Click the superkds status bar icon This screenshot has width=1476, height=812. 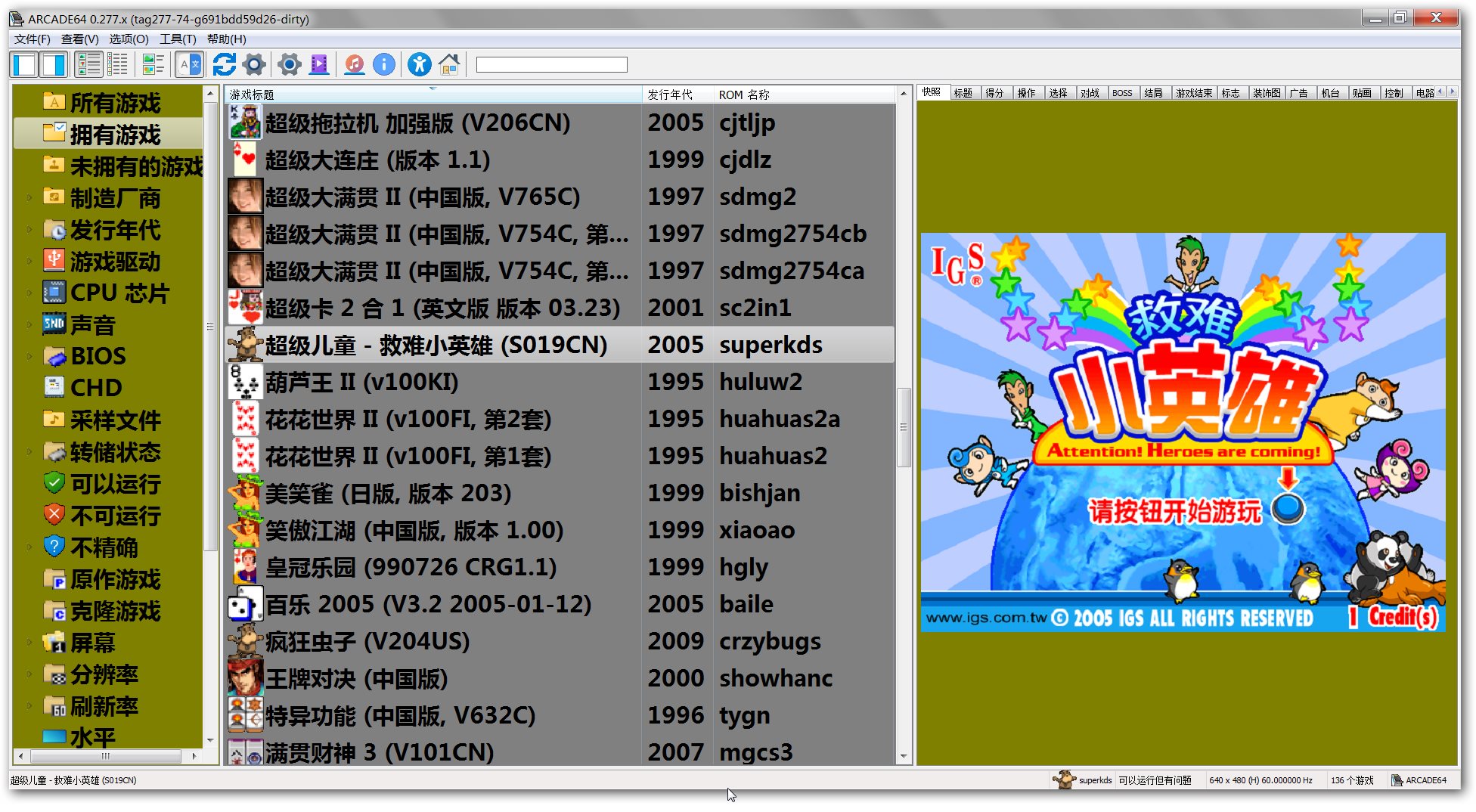point(1065,779)
